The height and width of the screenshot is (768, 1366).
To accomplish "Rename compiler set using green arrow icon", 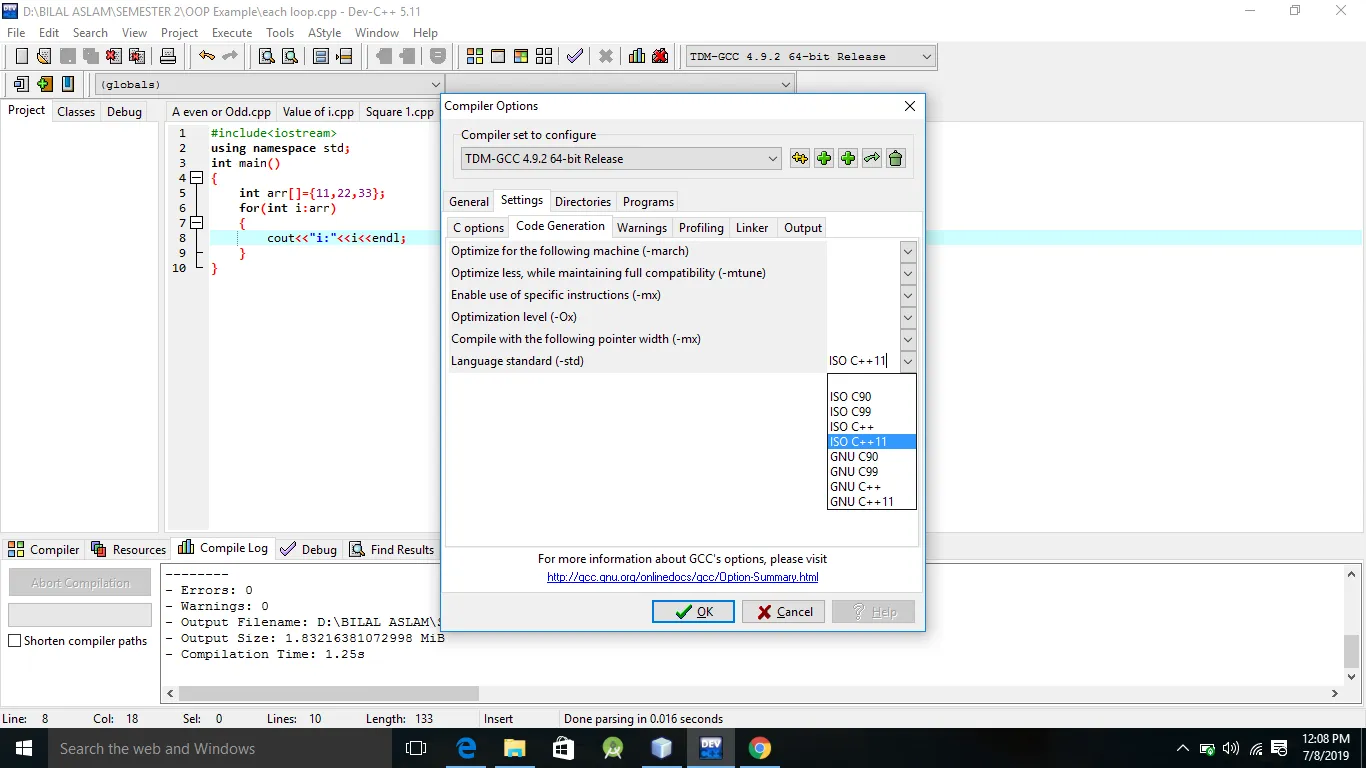I will click(x=872, y=158).
